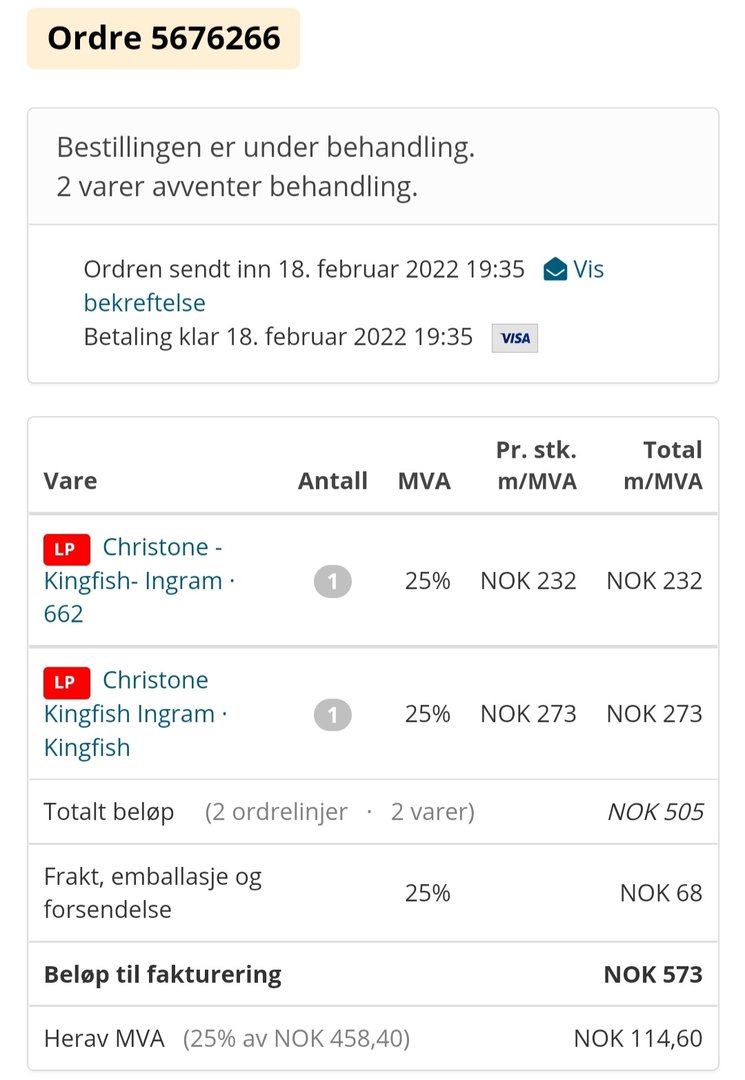This screenshot has height=1080, width=745.
Task: Click the Total m/MVA column header
Action: click(662, 466)
